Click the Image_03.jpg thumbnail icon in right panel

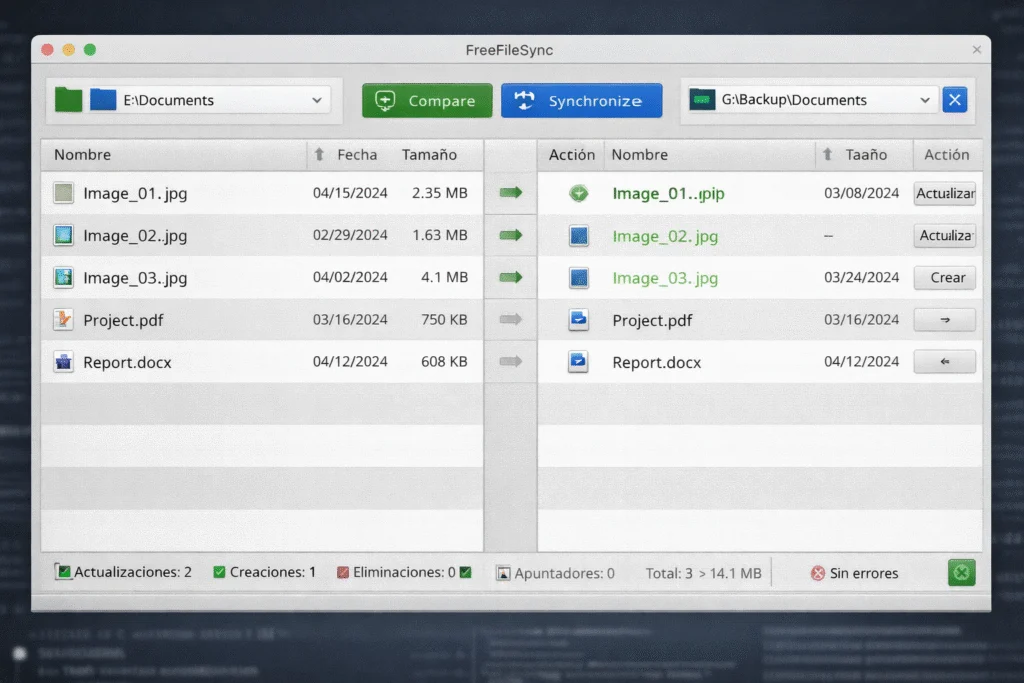(578, 277)
